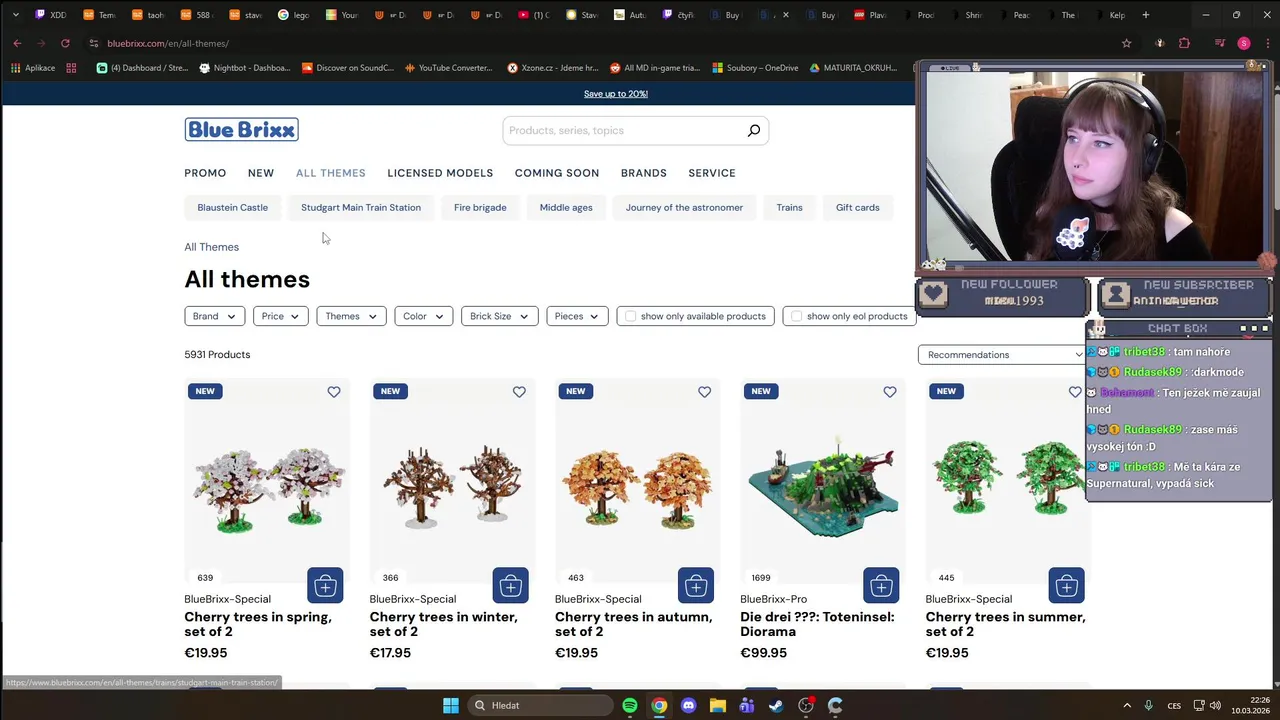Open the BRANDS menu
The image size is (1280, 720).
pyautogui.click(x=643, y=173)
